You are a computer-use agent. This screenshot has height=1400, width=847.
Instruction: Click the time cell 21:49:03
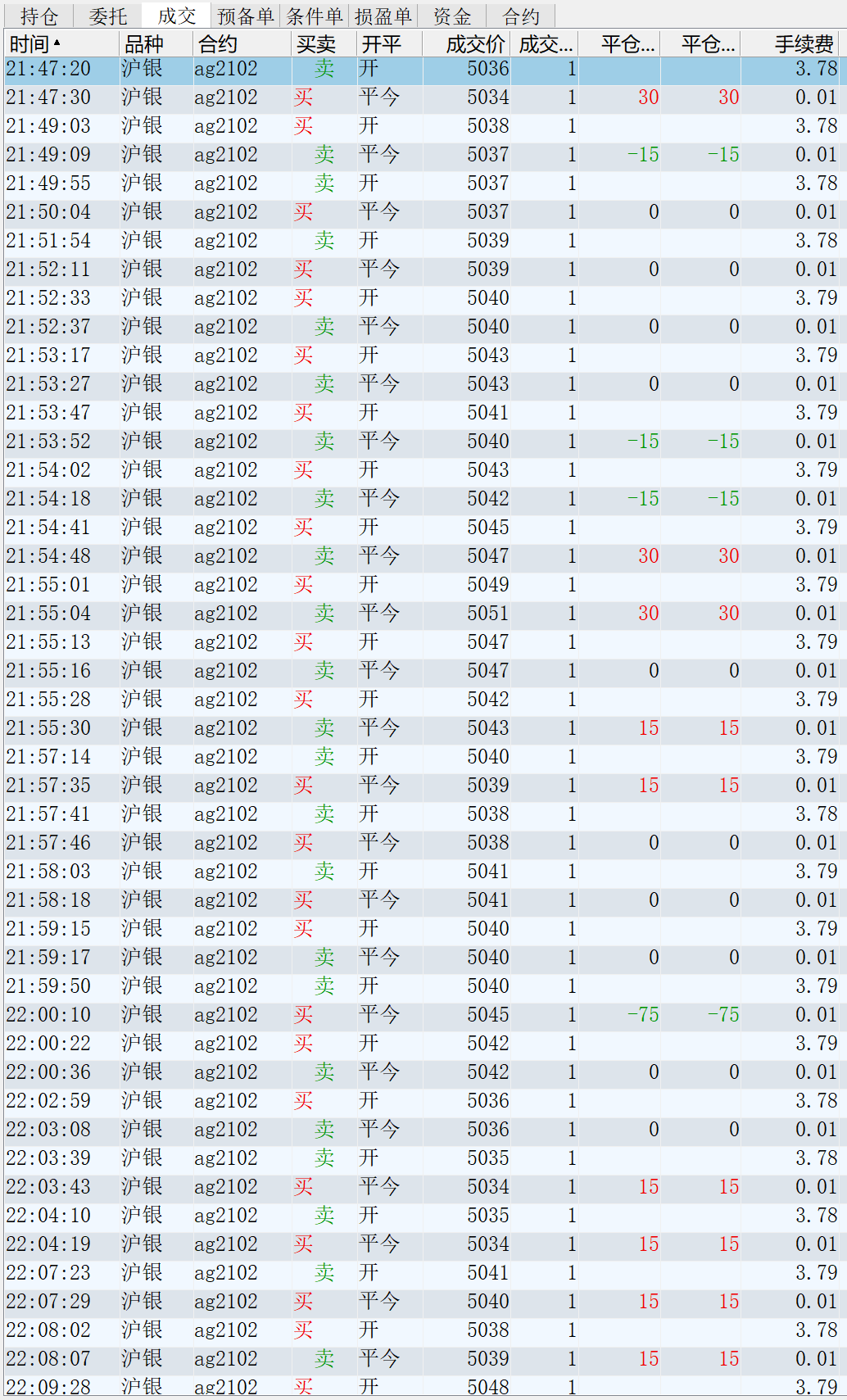(x=48, y=126)
